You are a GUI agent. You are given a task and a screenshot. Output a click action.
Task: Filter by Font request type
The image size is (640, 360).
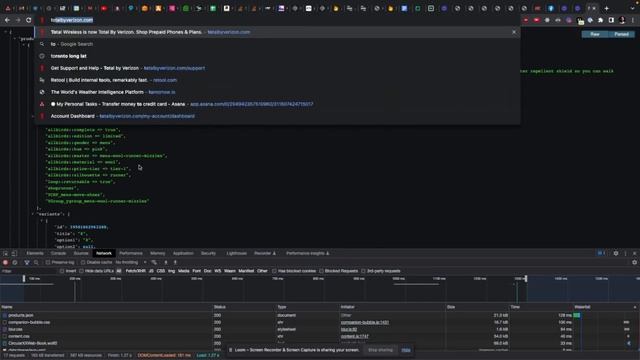(197, 271)
